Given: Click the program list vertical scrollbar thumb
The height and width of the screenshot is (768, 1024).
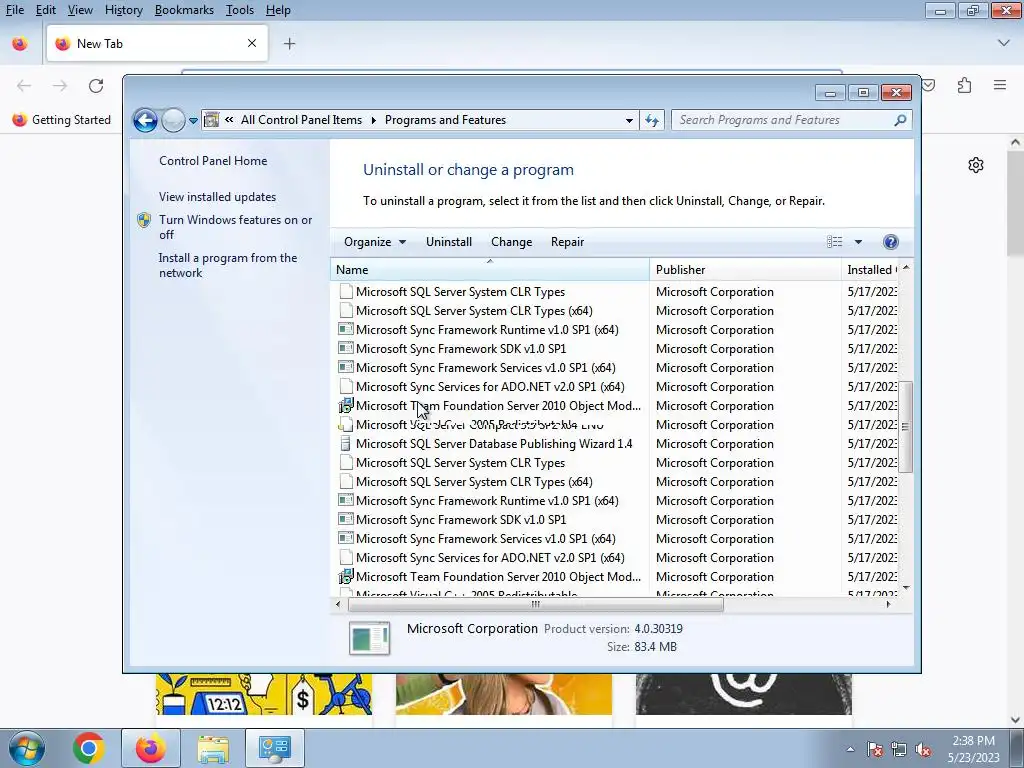Looking at the screenshot, I should pos(905,426).
